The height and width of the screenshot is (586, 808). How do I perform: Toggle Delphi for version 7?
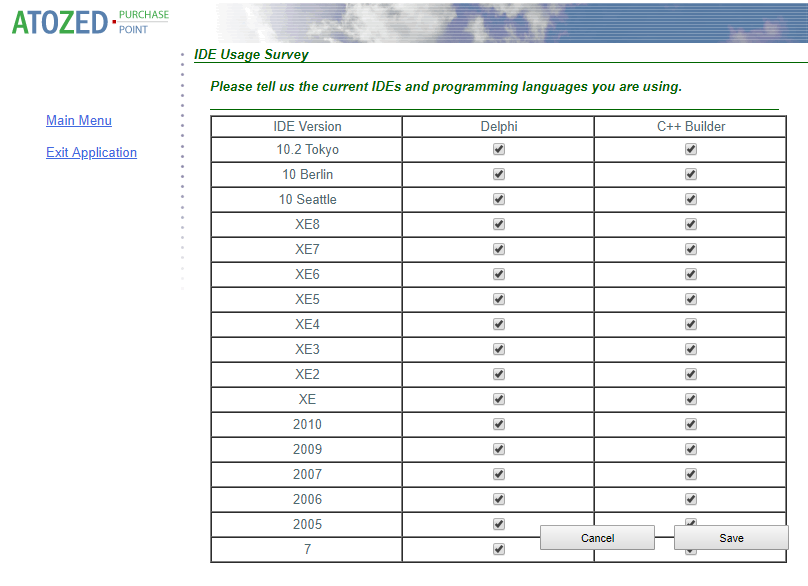[x=497, y=548]
